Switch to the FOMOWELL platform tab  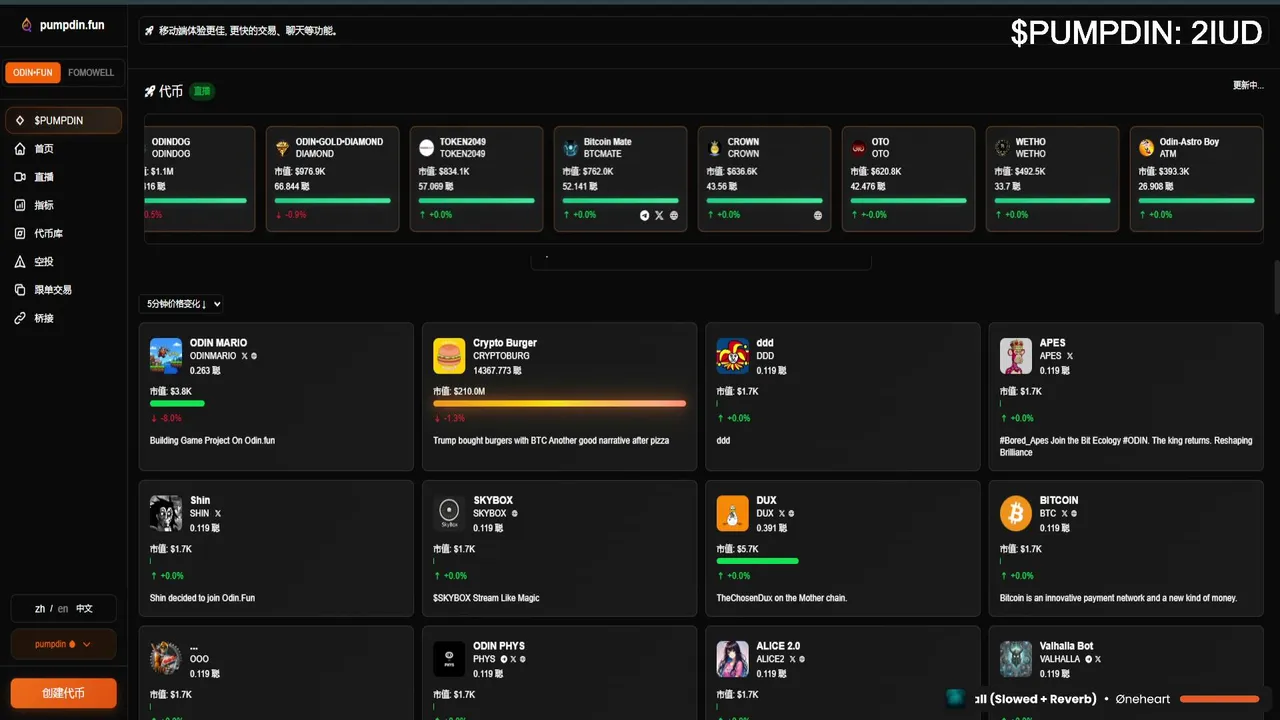click(91, 73)
